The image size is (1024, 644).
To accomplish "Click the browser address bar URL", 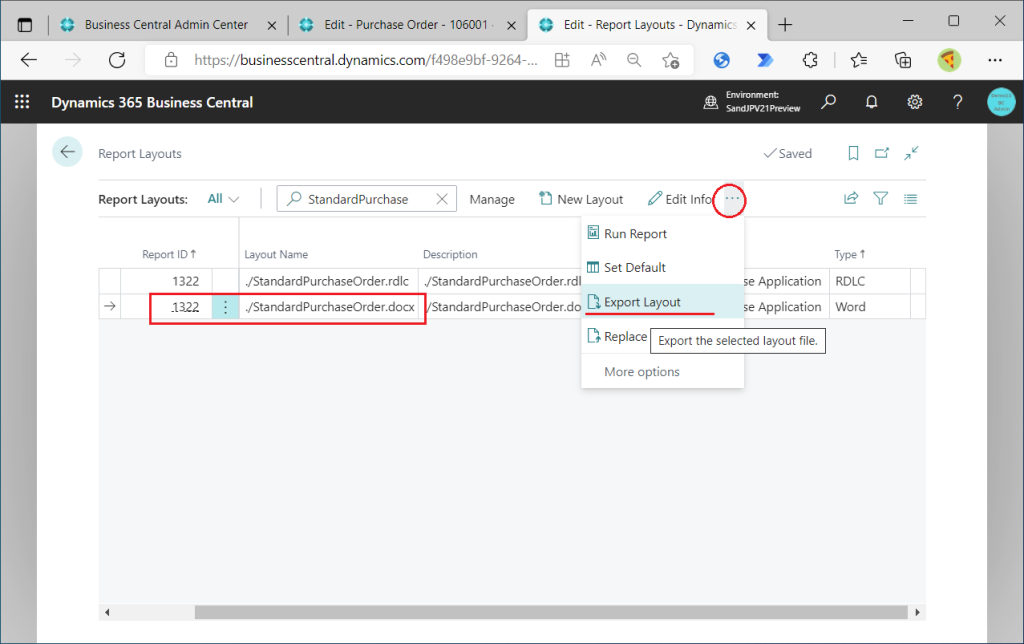I will [366, 60].
